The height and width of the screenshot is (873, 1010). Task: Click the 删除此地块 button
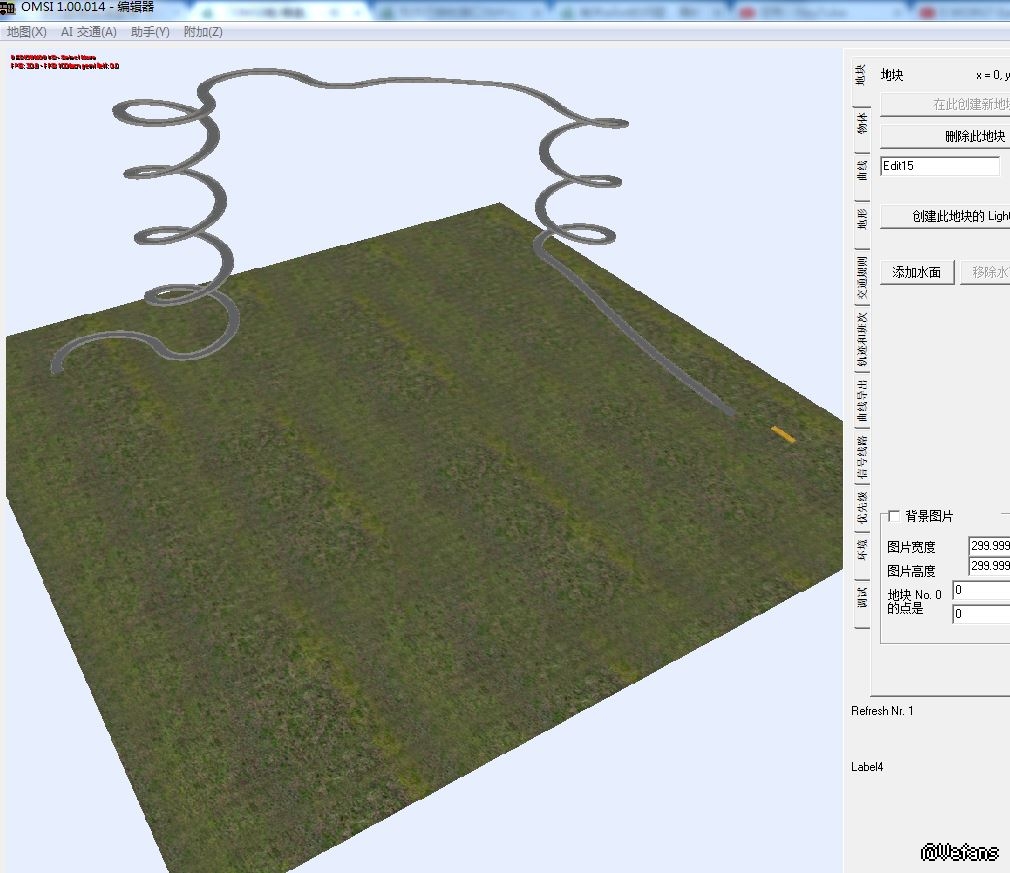point(945,136)
